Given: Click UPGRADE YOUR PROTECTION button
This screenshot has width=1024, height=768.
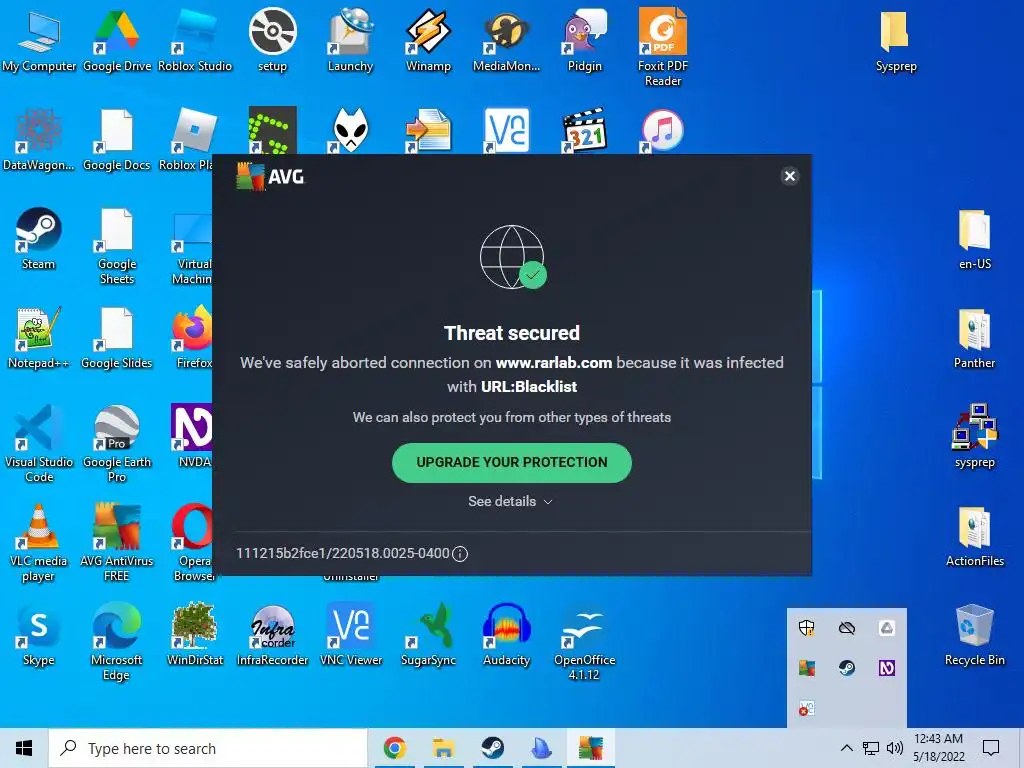Looking at the screenshot, I should tap(511, 462).
